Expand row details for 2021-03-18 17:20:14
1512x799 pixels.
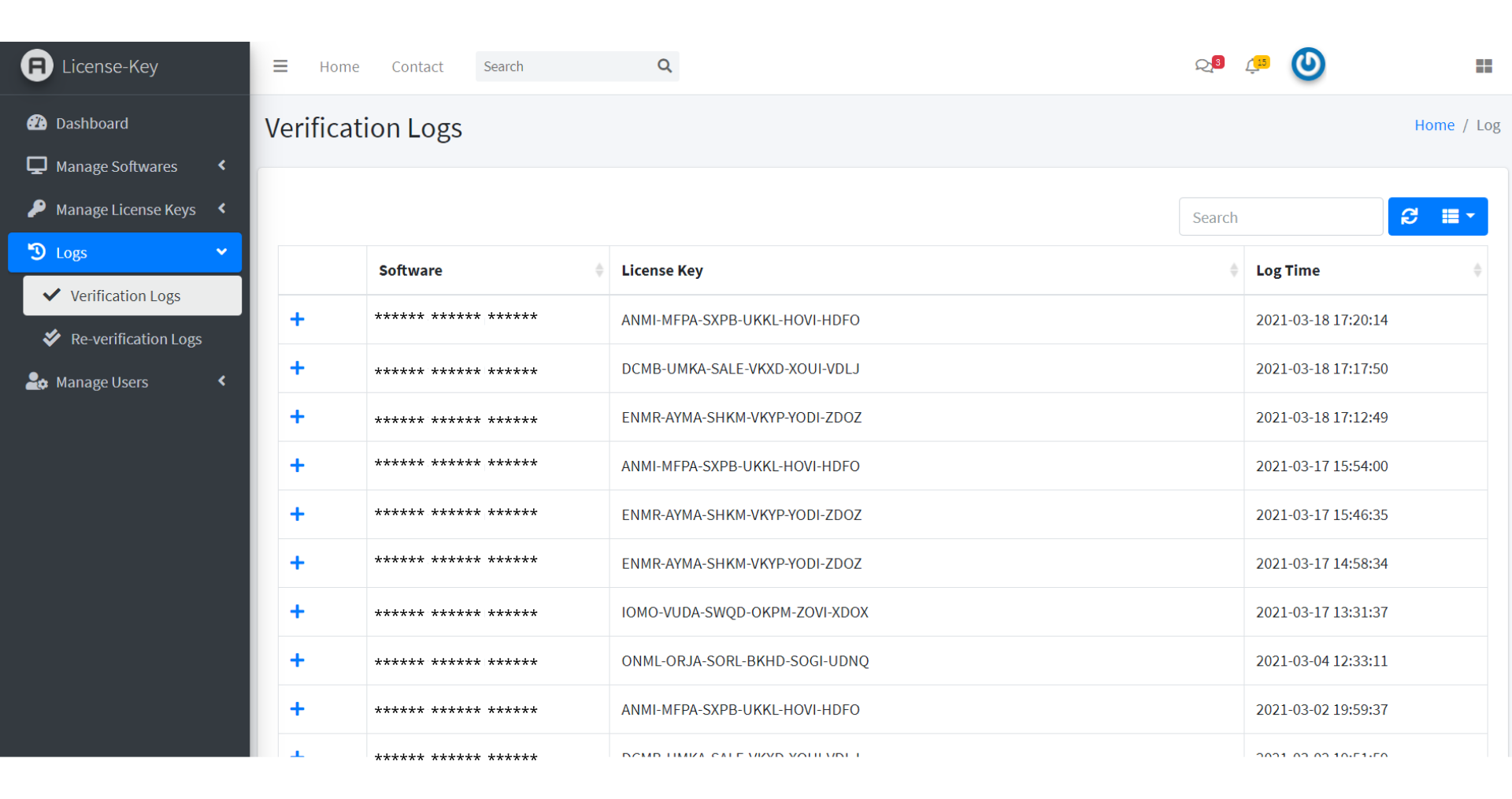point(298,320)
